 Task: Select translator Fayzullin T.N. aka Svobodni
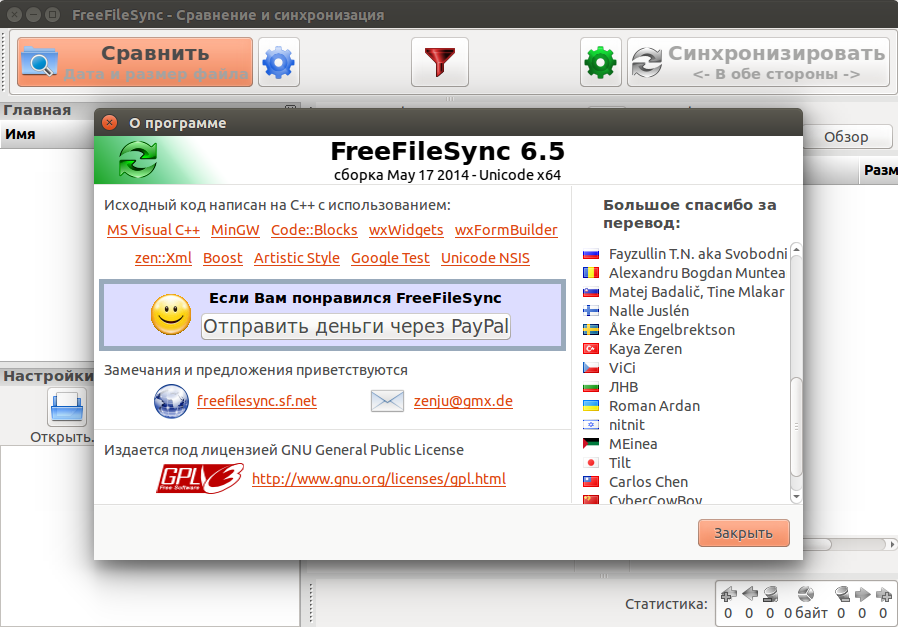[698, 254]
